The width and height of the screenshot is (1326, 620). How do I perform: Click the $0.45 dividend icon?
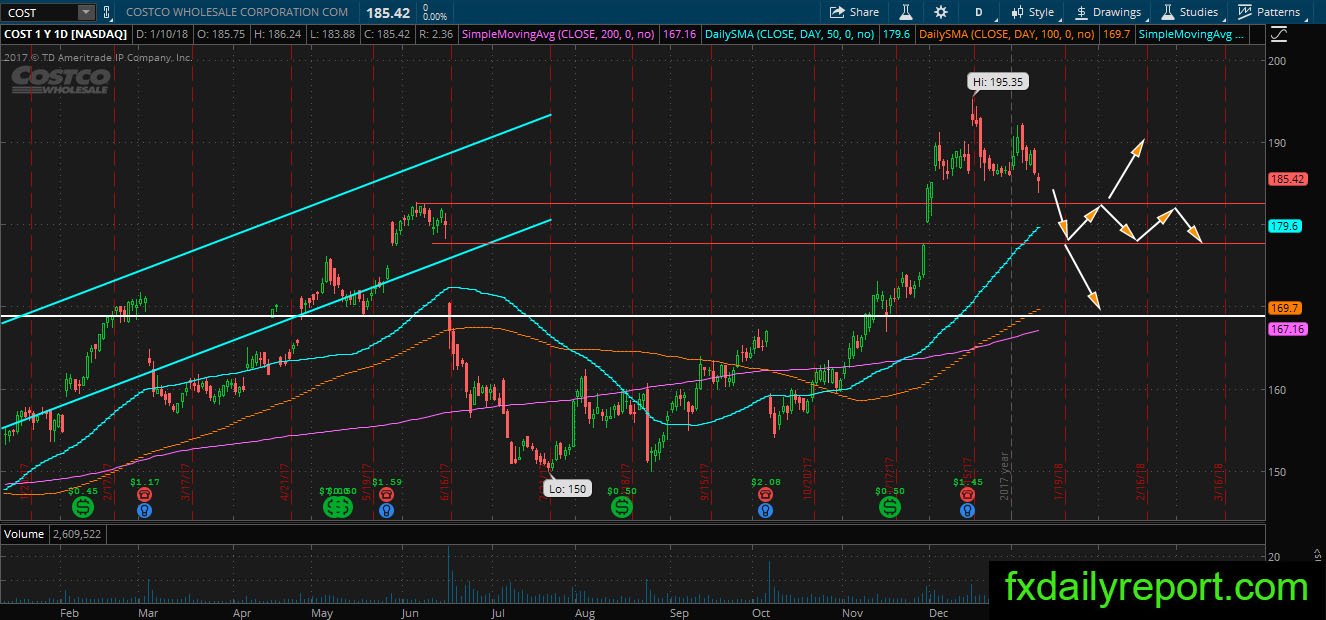(x=83, y=508)
